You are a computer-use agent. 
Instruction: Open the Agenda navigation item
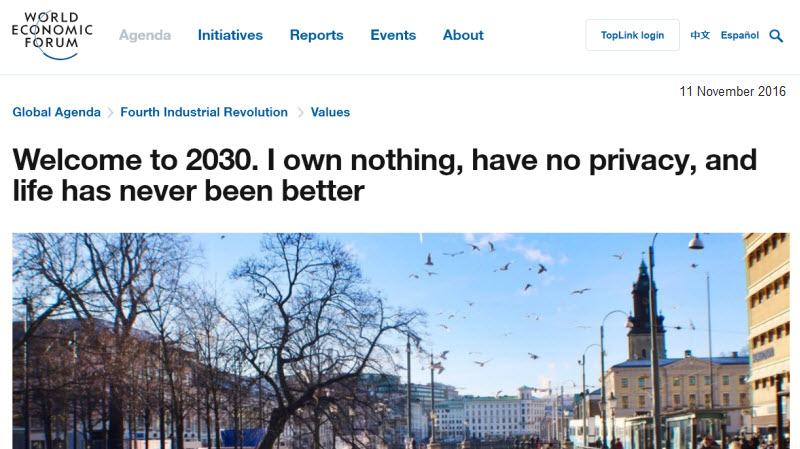coord(145,35)
